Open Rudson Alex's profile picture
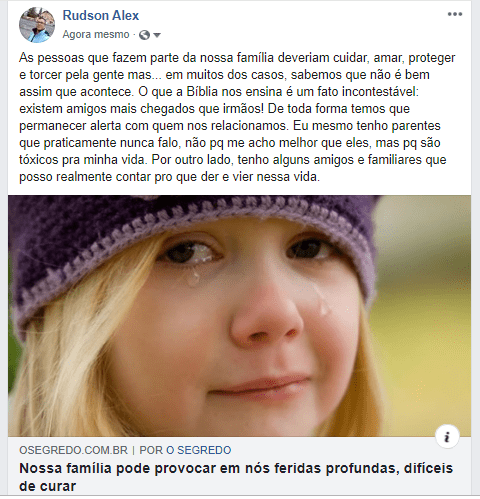 pos(37,25)
